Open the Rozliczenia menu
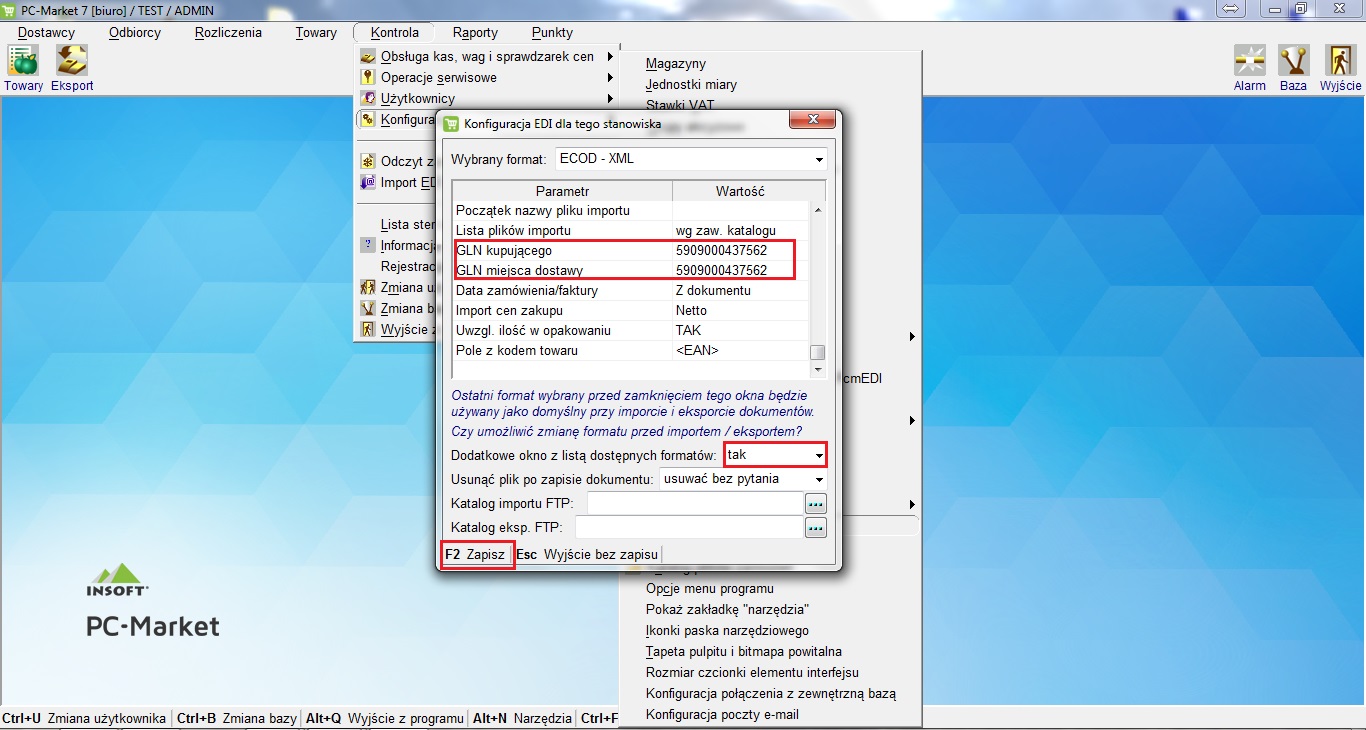The width and height of the screenshot is (1366, 730). (x=228, y=32)
